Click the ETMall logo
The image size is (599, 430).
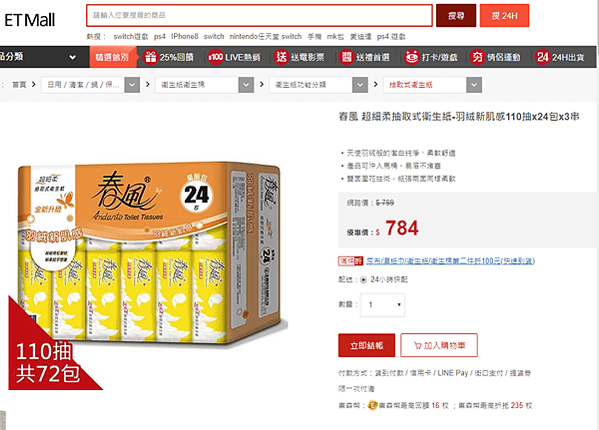(30, 20)
